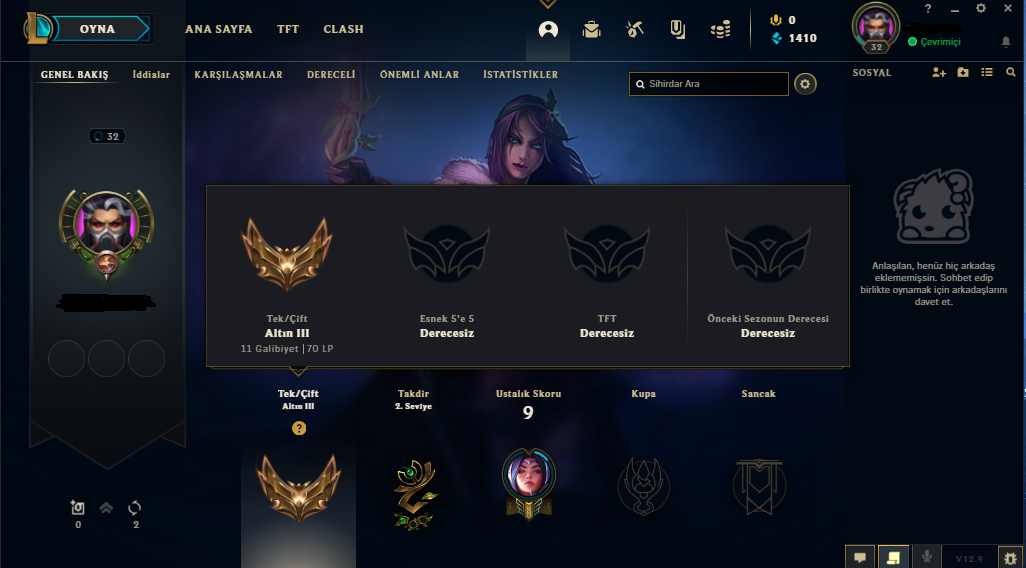Viewport: 1026px width, 568px height.
Task: Open the Collection backpack icon
Action: click(592, 29)
